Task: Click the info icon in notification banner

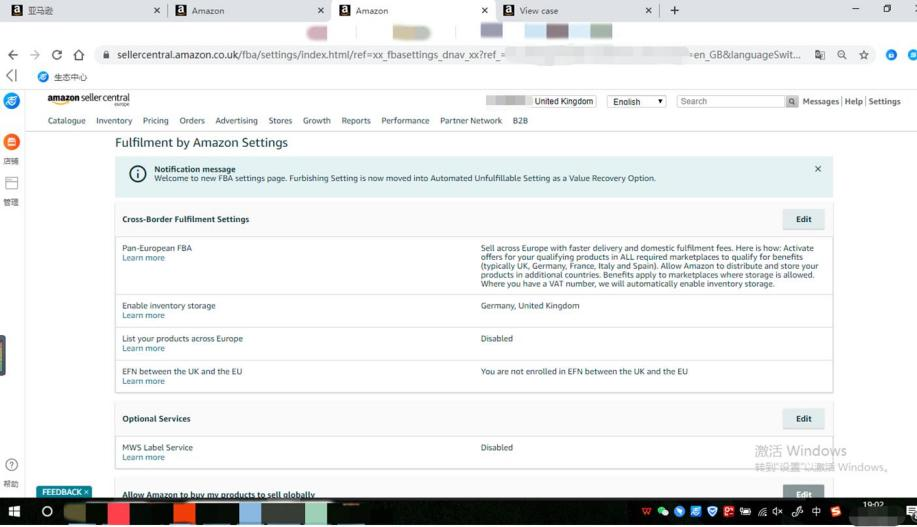Action: pos(137,174)
